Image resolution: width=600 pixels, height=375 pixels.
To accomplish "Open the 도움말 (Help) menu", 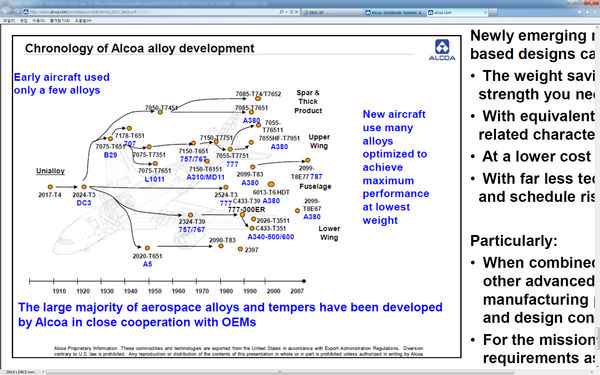I will tap(83, 21).
